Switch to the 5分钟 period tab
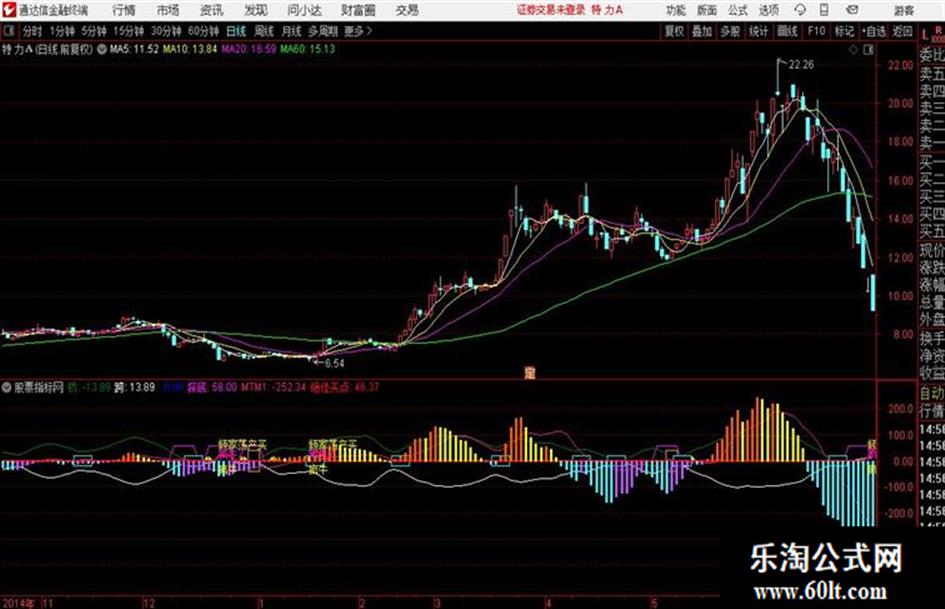This screenshot has height=609, width=945. [x=94, y=31]
